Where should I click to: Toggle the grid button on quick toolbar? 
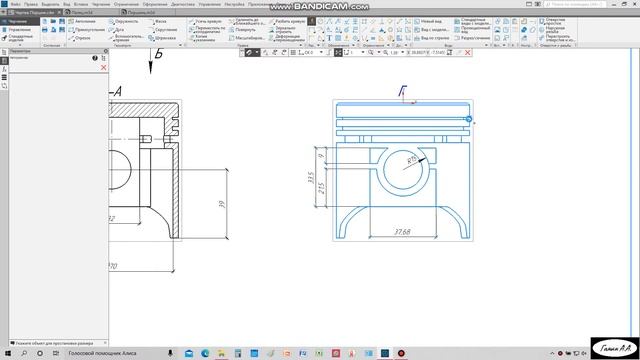coord(293,53)
